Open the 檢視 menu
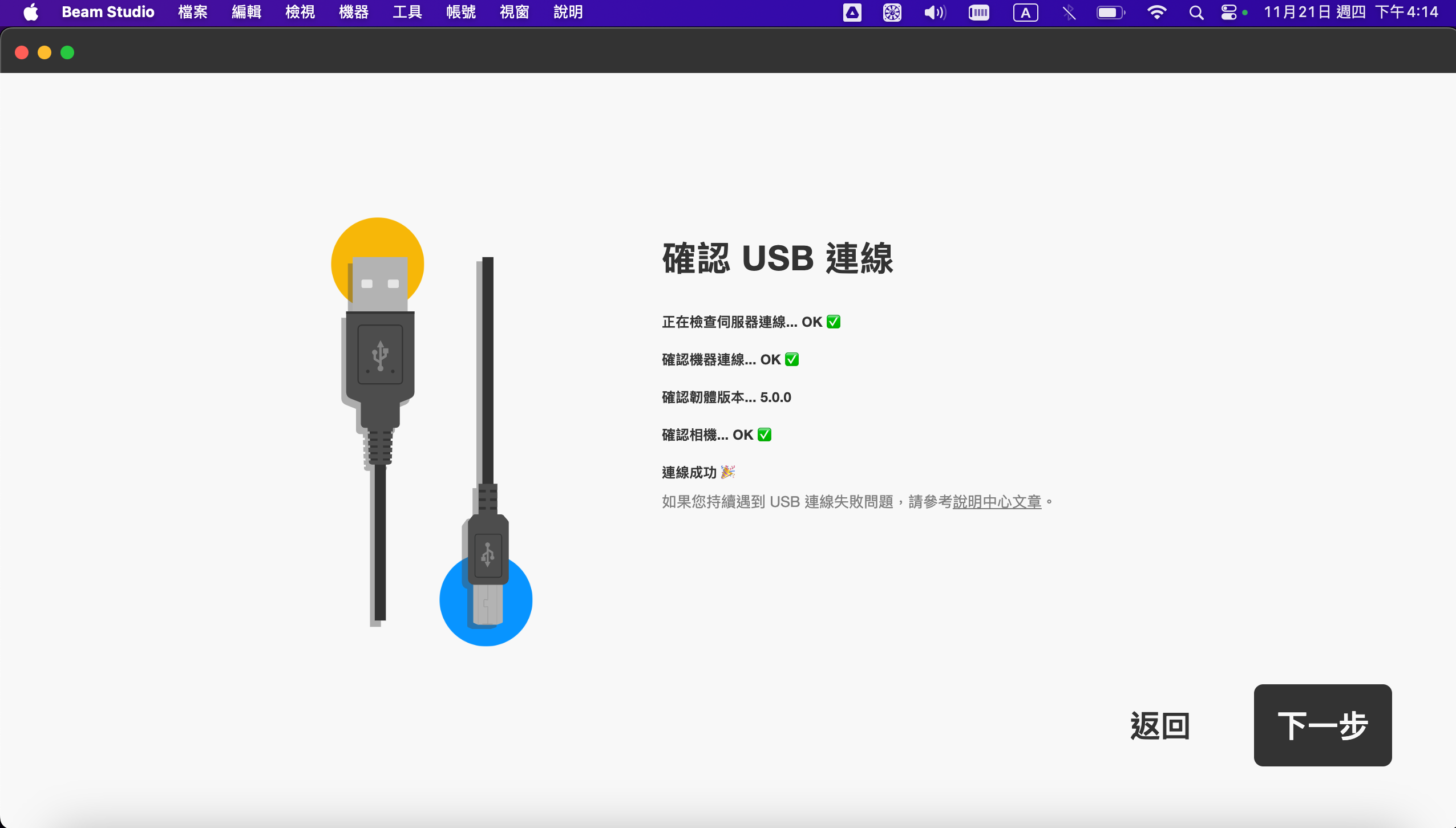Image resolution: width=1456 pixels, height=828 pixels. point(300,12)
